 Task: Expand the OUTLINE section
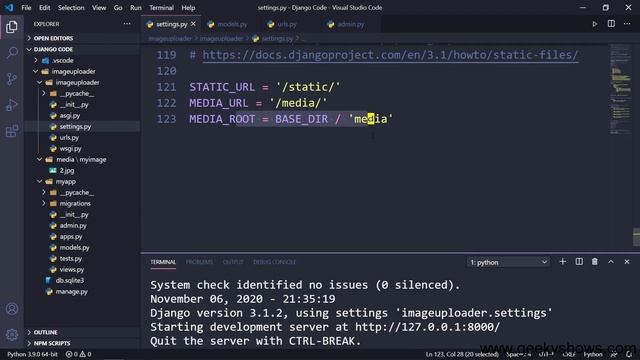point(45,332)
